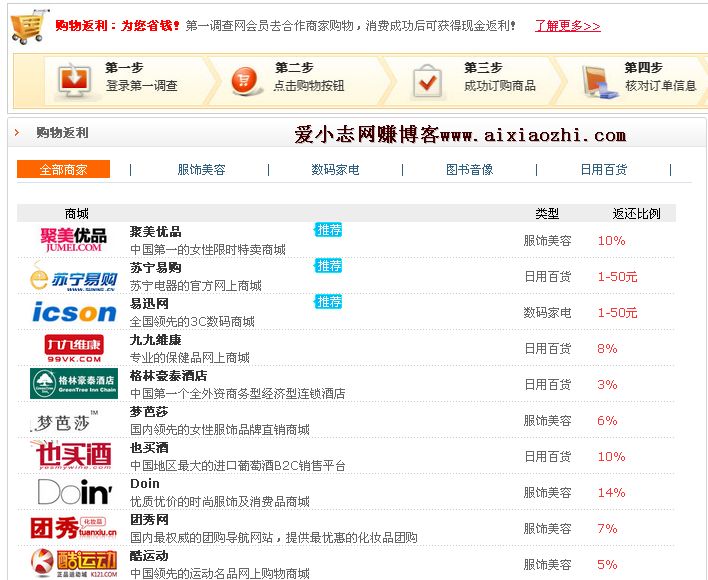
Task: Click the shopping cart icon at top
Action: coord(29,26)
